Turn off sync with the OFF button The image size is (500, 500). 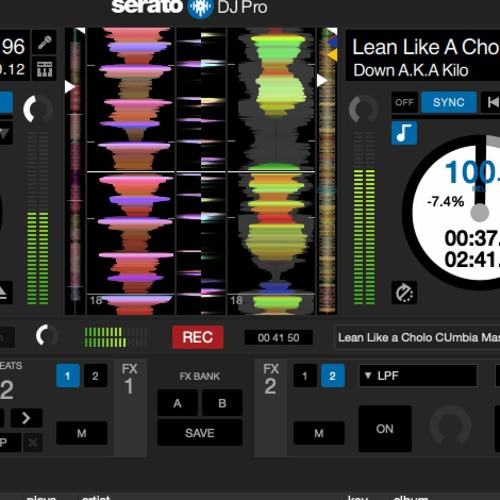[x=405, y=102]
